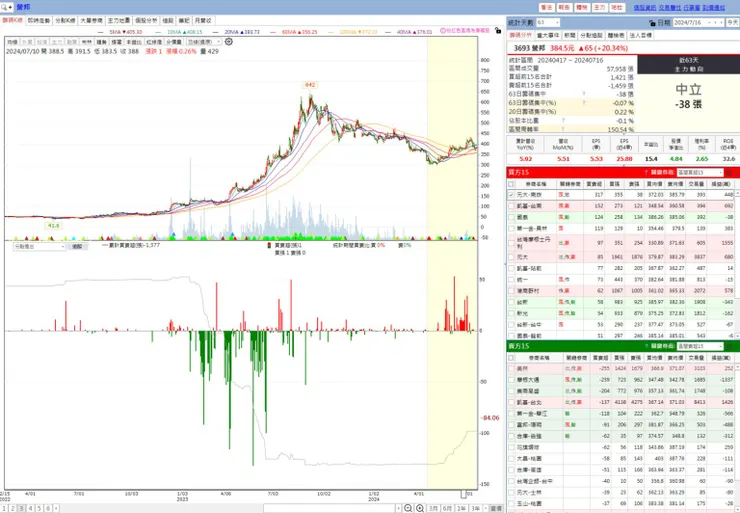Click the 報告 button at top right
740x513 pixels.
tap(563, 8)
